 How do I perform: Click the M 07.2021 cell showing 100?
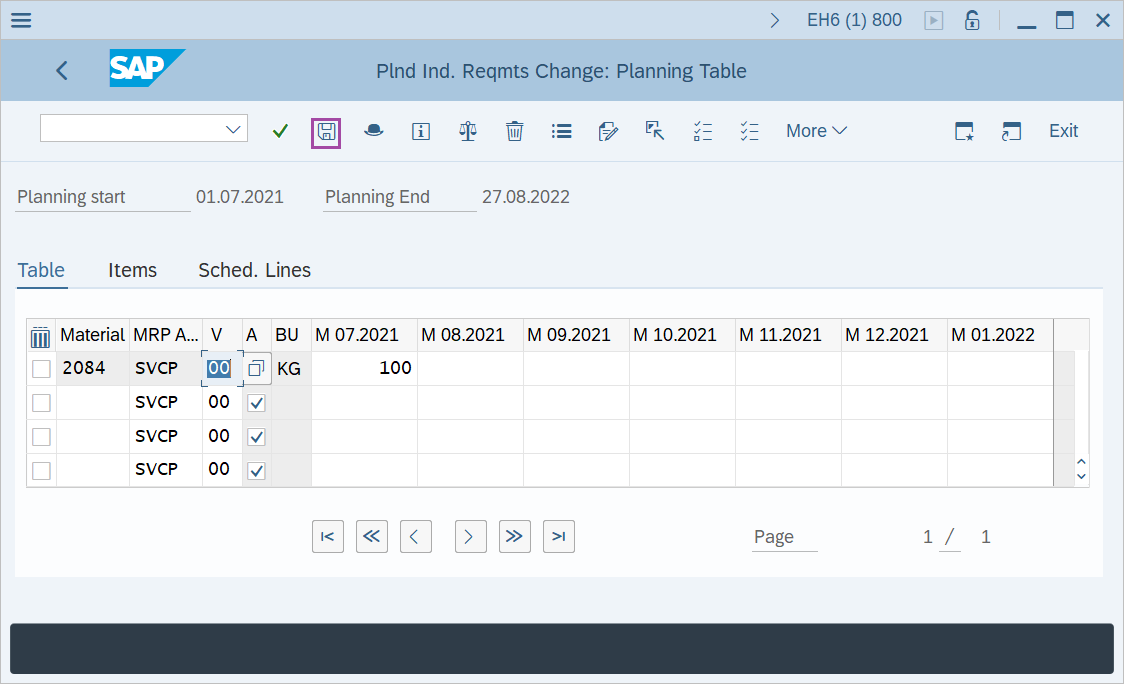(x=364, y=369)
